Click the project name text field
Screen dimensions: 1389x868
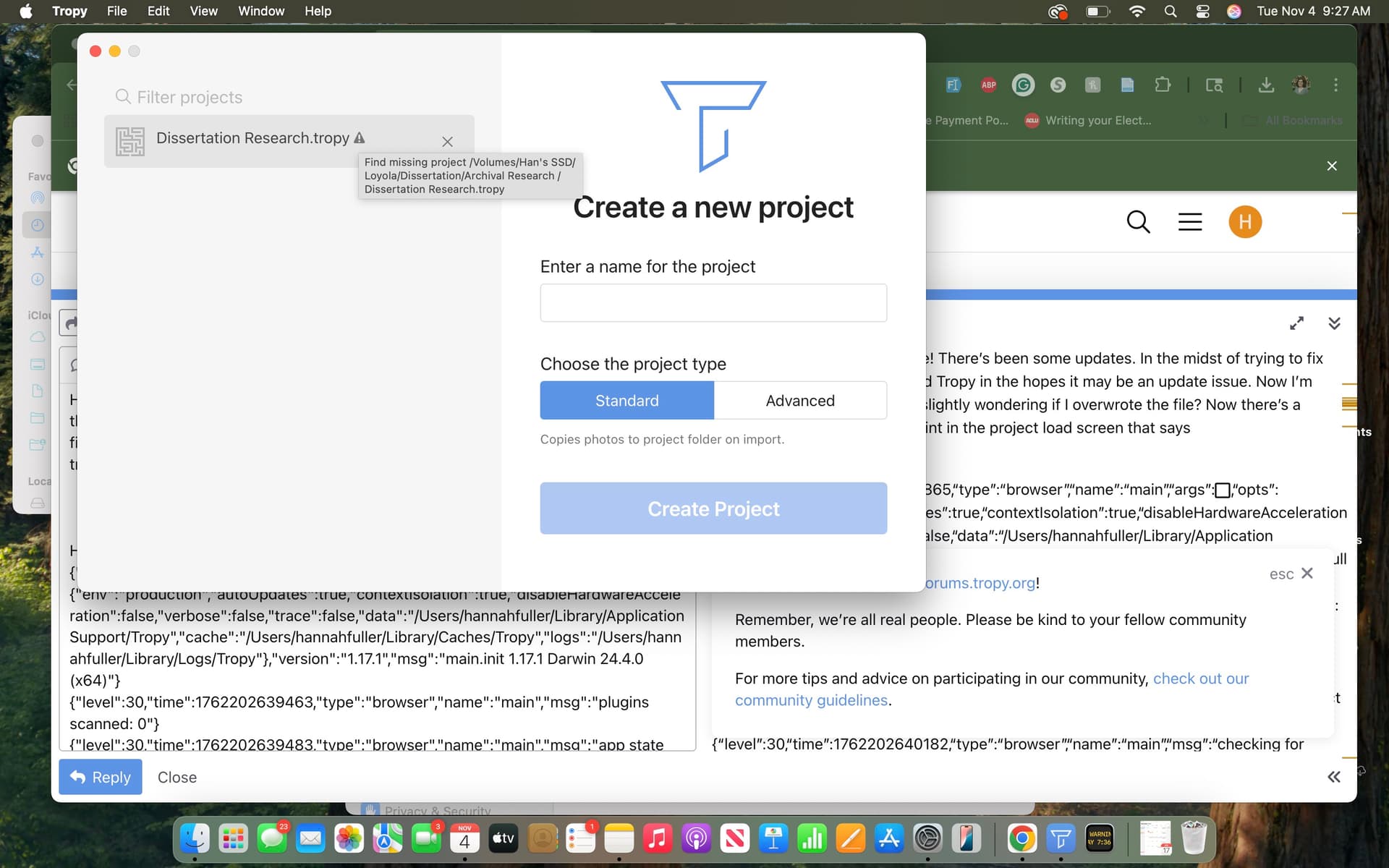(x=713, y=302)
